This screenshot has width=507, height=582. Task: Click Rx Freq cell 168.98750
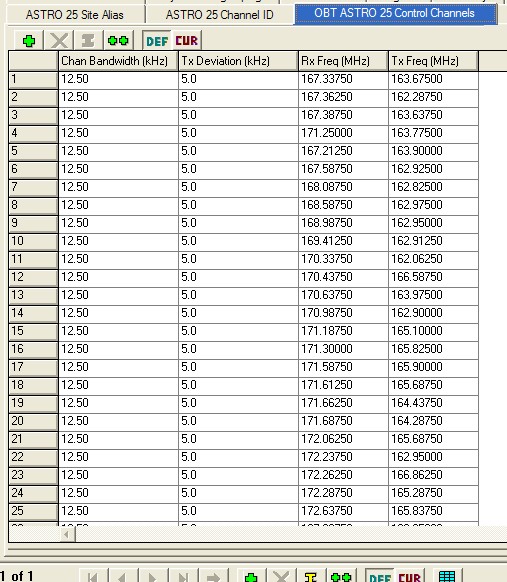343,224
